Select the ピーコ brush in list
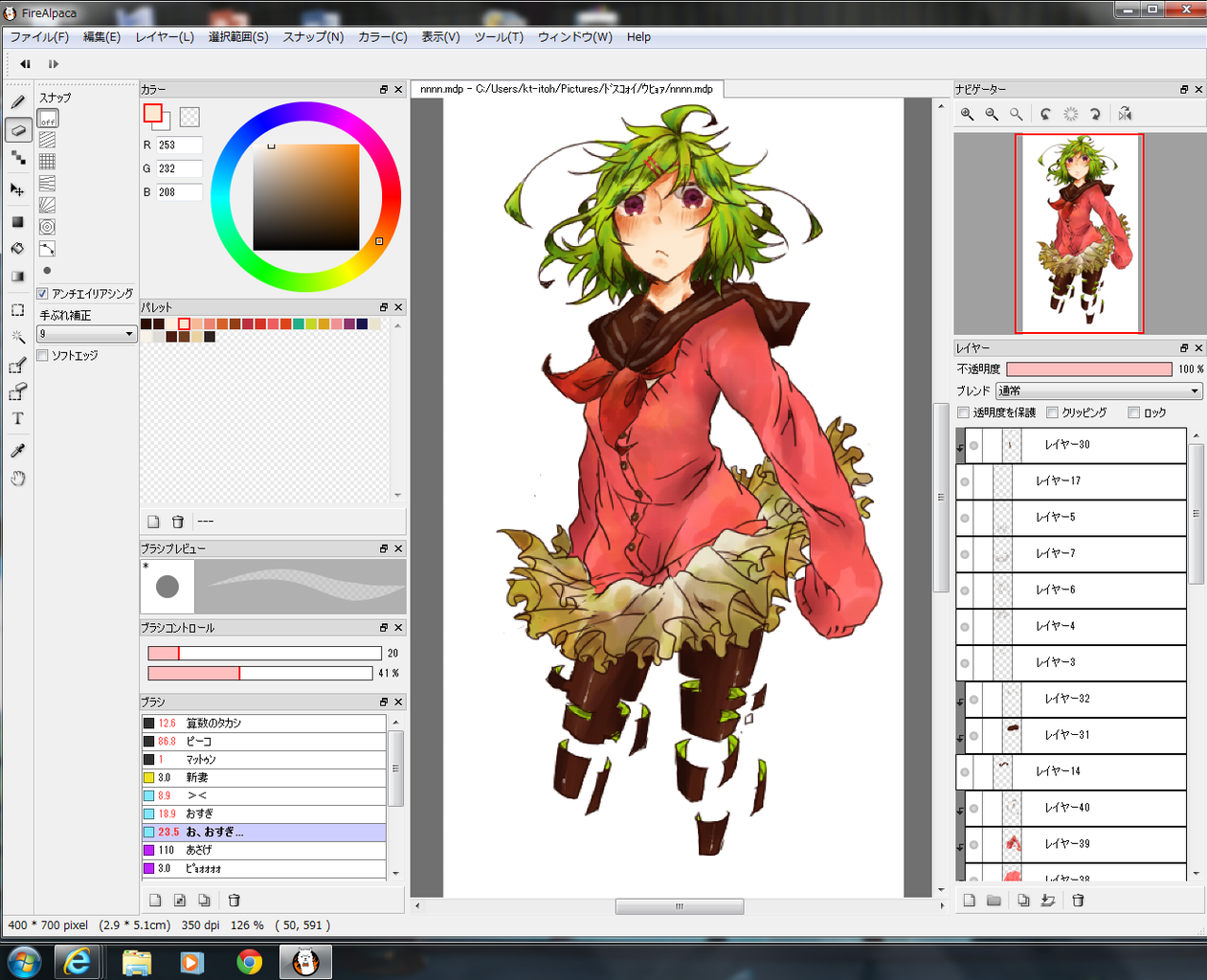The height and width of the screenshot is (980, 1207). [263, 741]
